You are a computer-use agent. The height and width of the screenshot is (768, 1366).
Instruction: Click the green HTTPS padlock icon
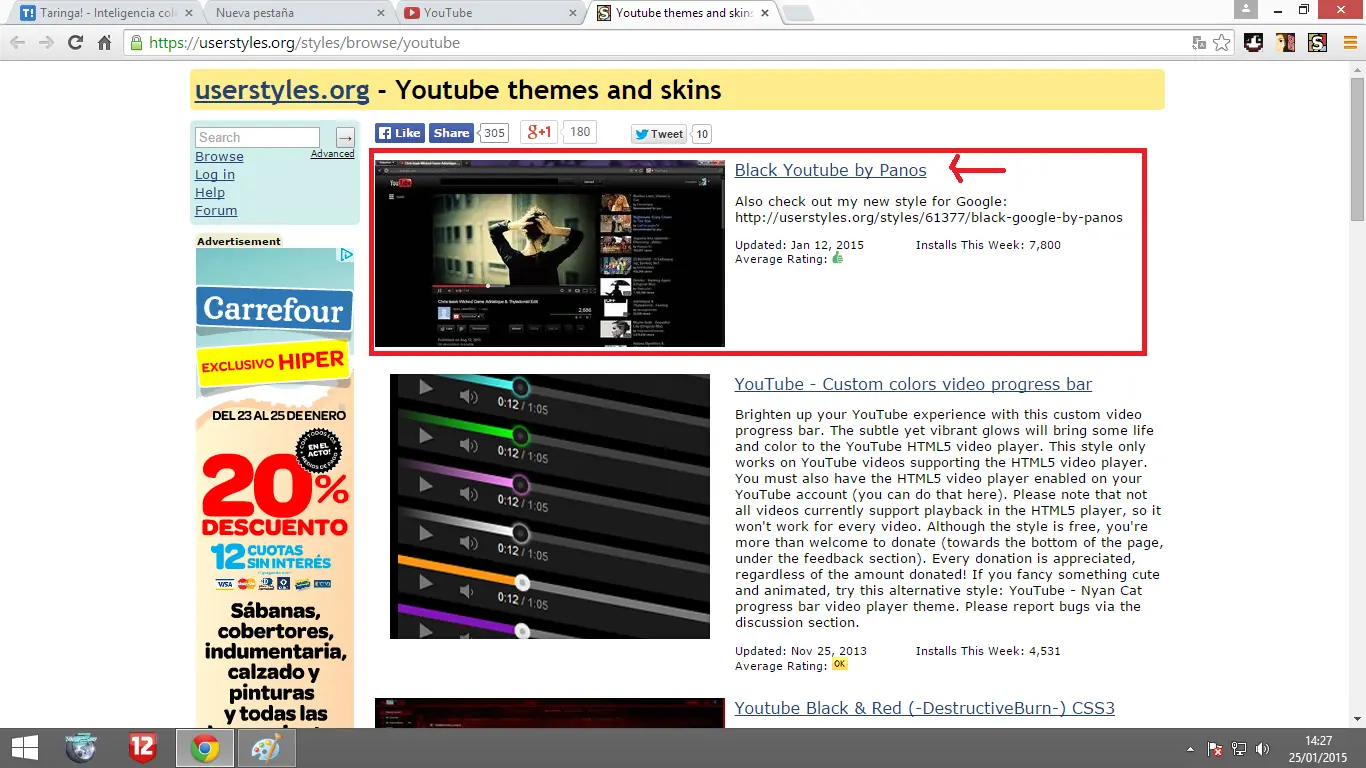(x=136, y=43)
